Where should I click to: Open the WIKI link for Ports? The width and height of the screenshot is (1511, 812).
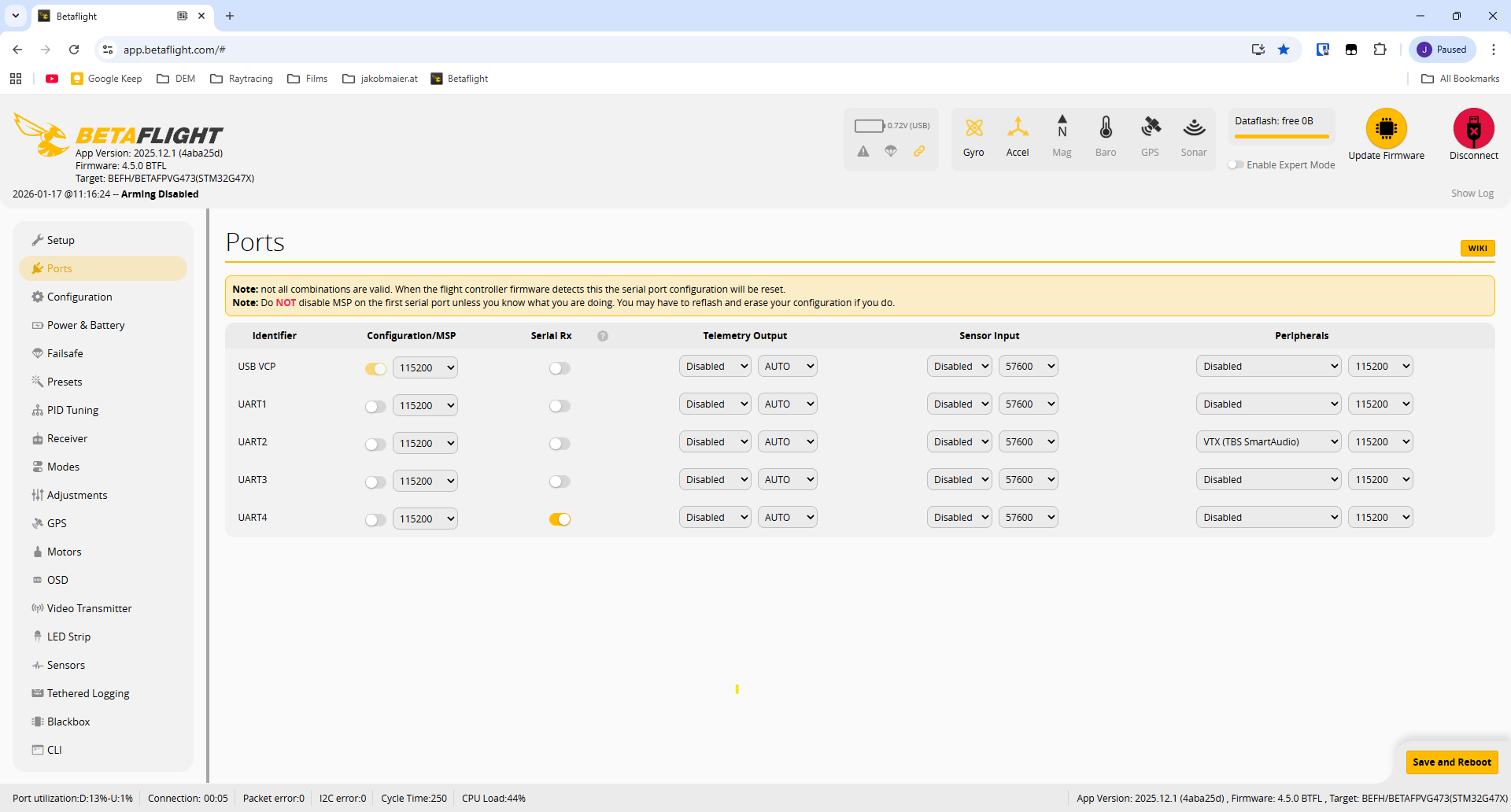[1477, 249]
